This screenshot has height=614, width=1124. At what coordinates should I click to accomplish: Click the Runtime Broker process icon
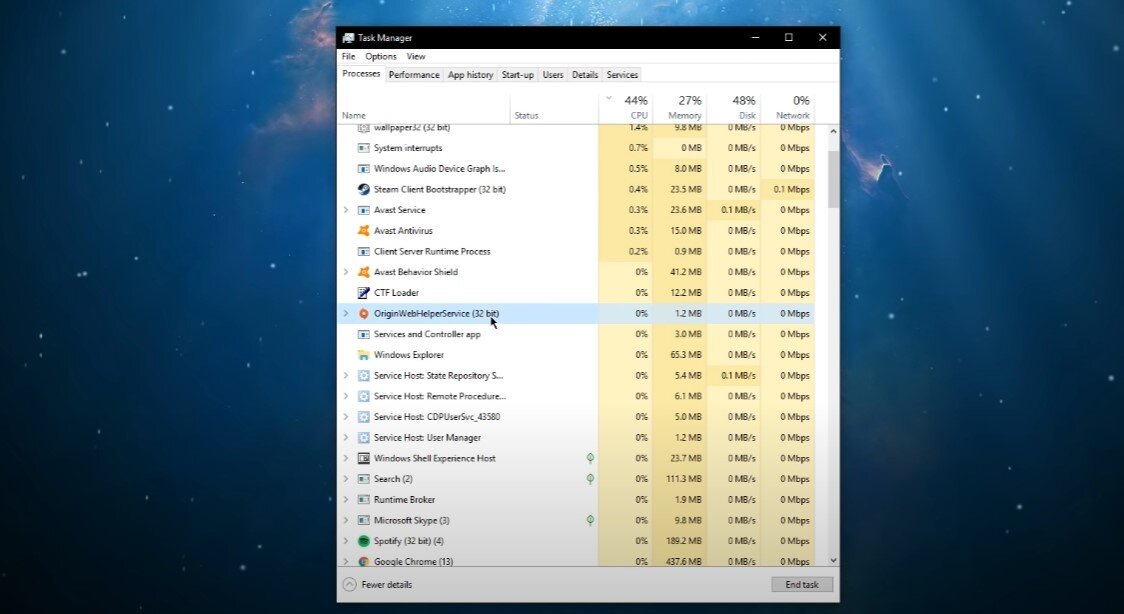[363, 499]
